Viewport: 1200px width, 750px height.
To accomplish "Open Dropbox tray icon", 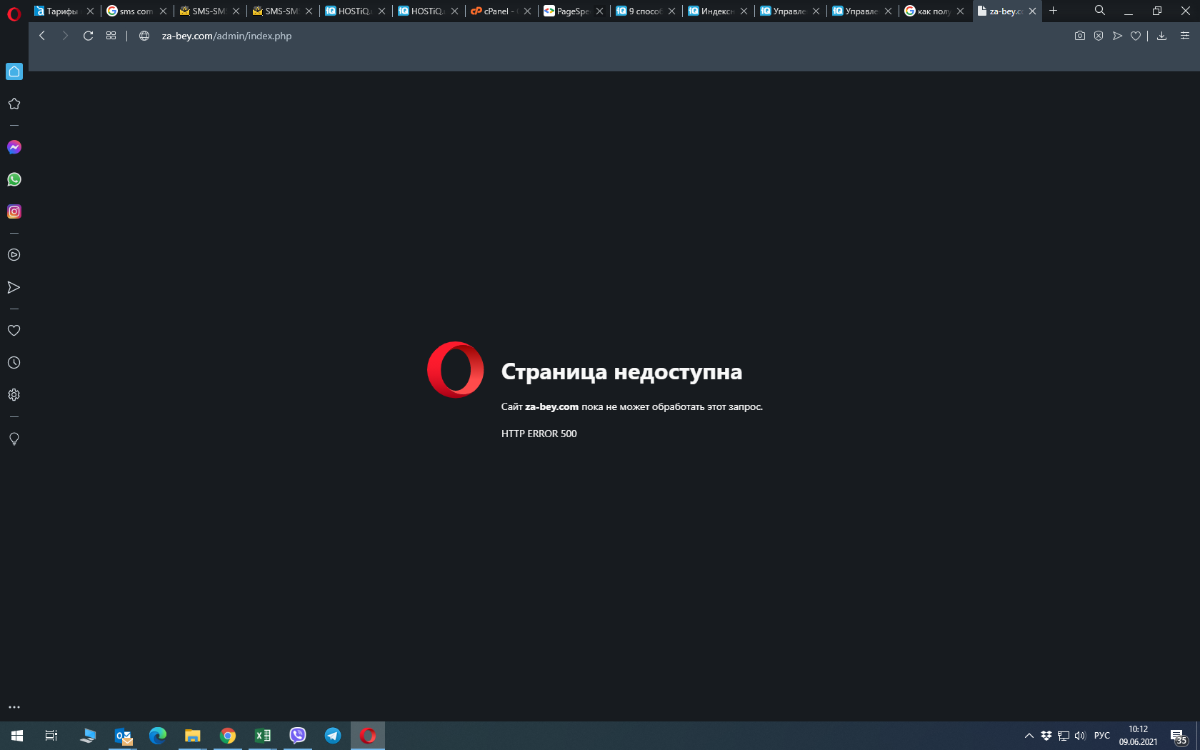I will 1046,736.
